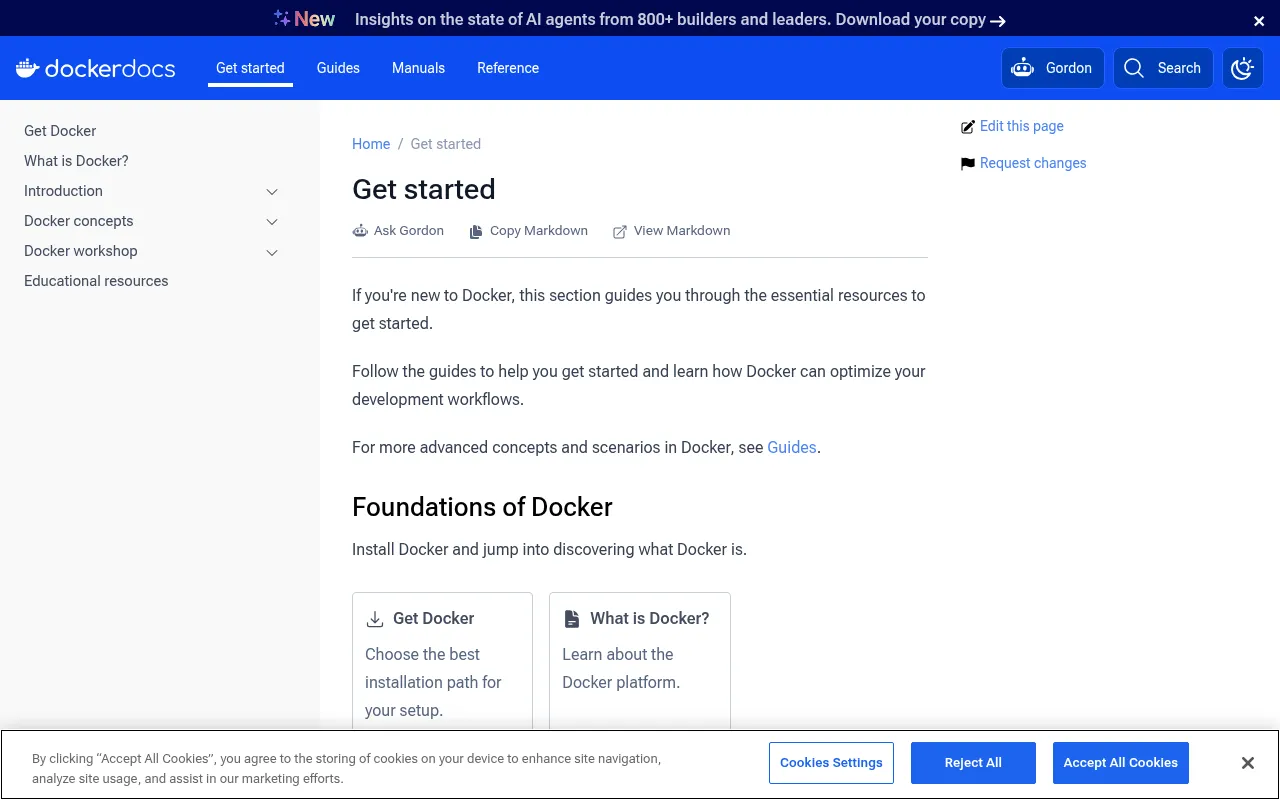Open the Manuals tab
Image resolution: width=1280 pixels, height=800 pixels.
[418, 68]
